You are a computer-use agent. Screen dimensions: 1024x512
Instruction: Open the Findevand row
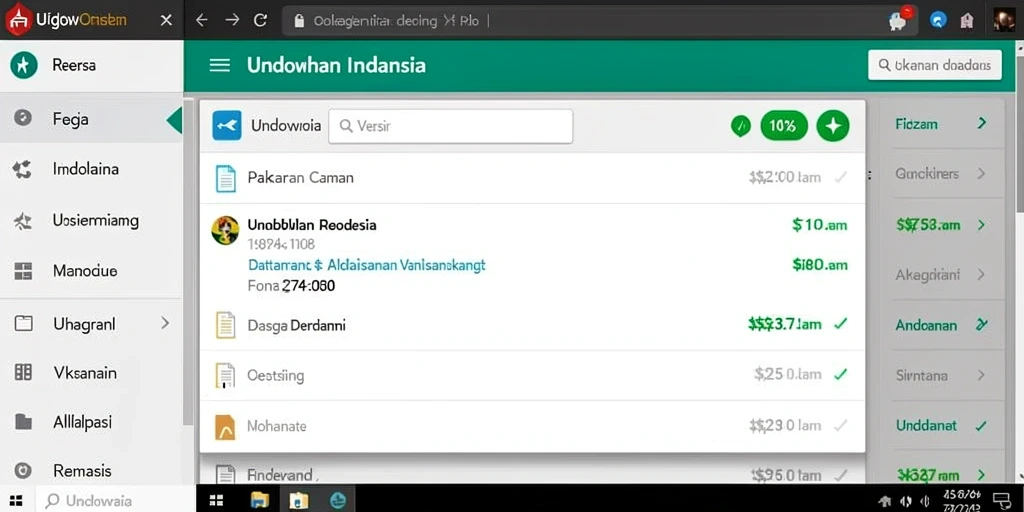[532, 475]
